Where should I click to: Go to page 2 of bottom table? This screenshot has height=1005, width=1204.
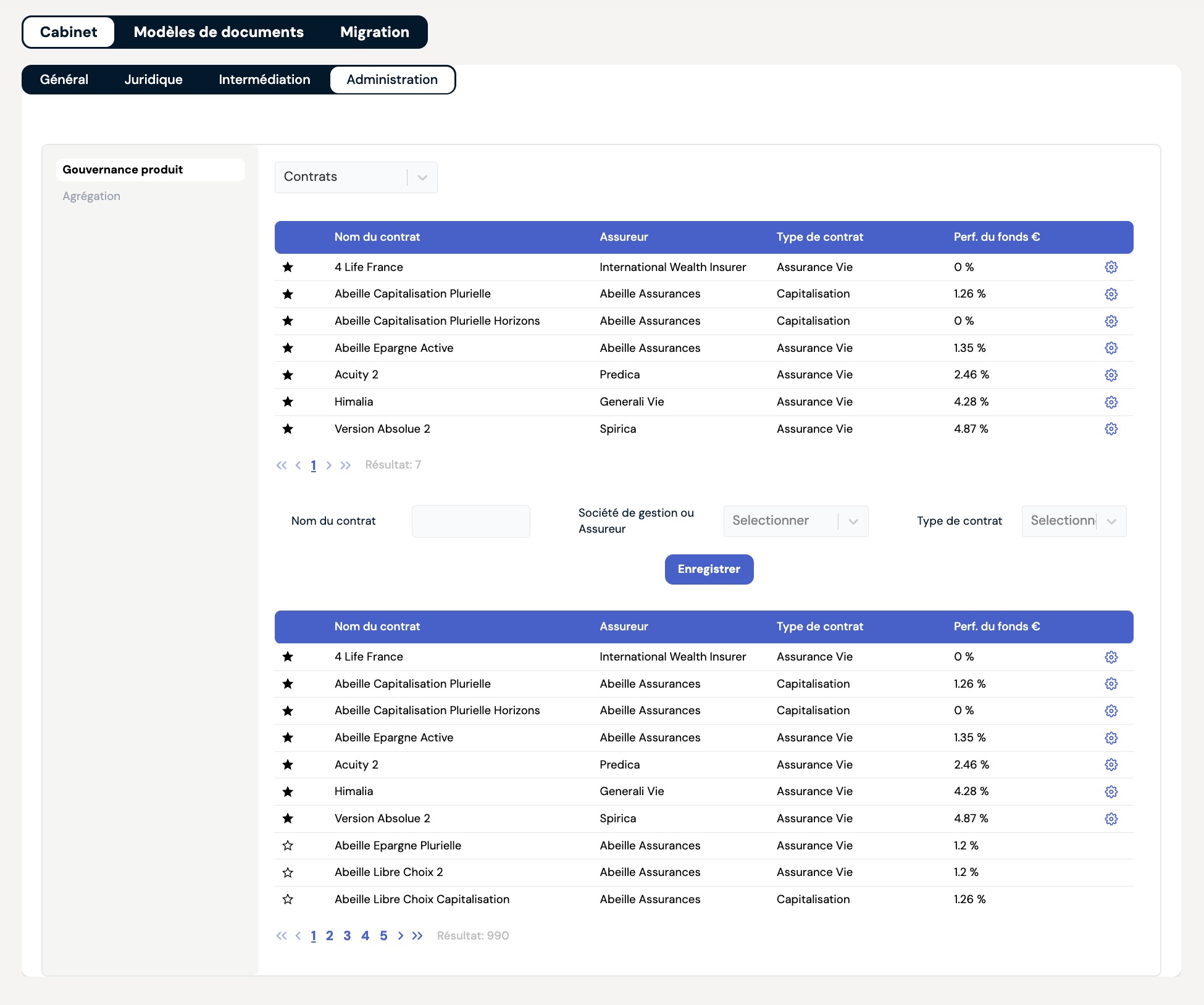point(330,936)
